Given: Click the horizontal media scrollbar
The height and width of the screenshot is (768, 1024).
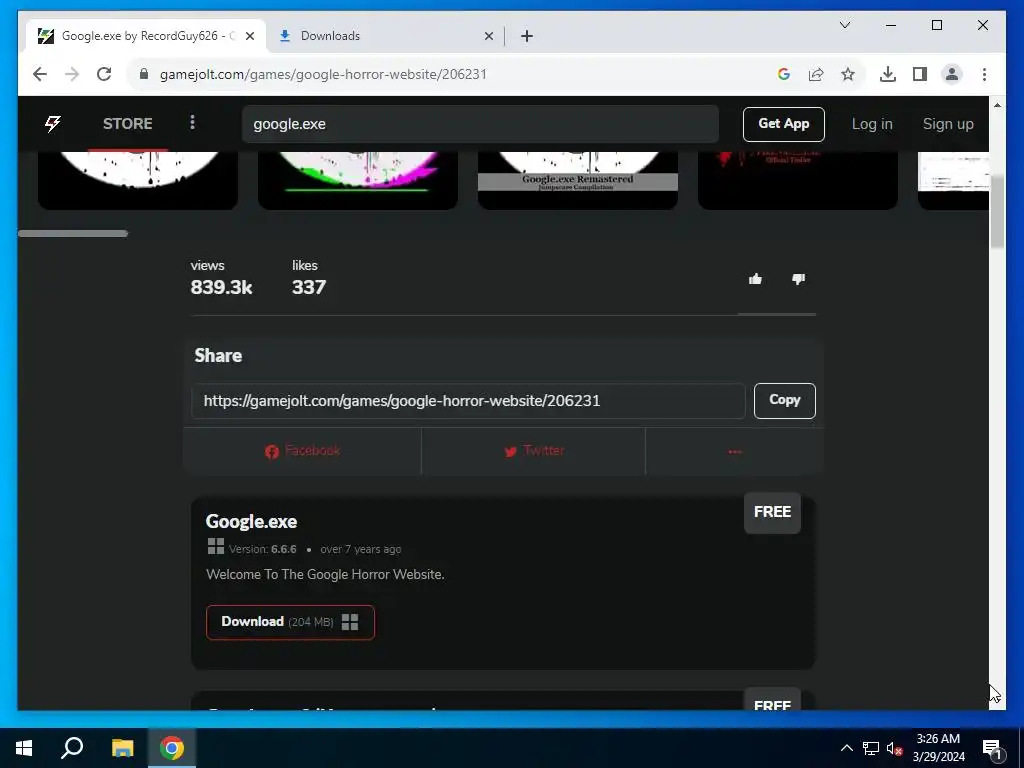Looking at the screenshot, I should tap(73, 233).
